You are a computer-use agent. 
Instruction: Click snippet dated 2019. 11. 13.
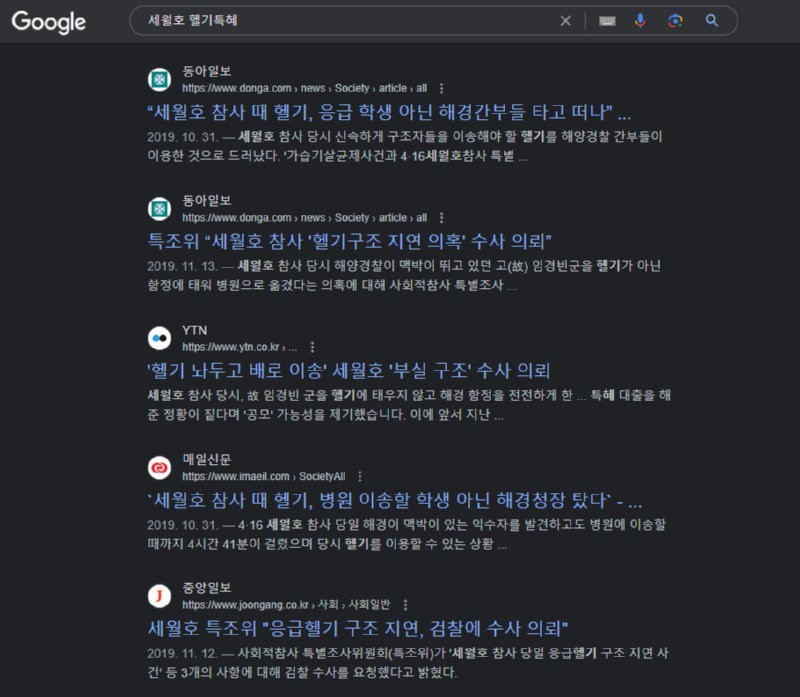click(404, 275)
